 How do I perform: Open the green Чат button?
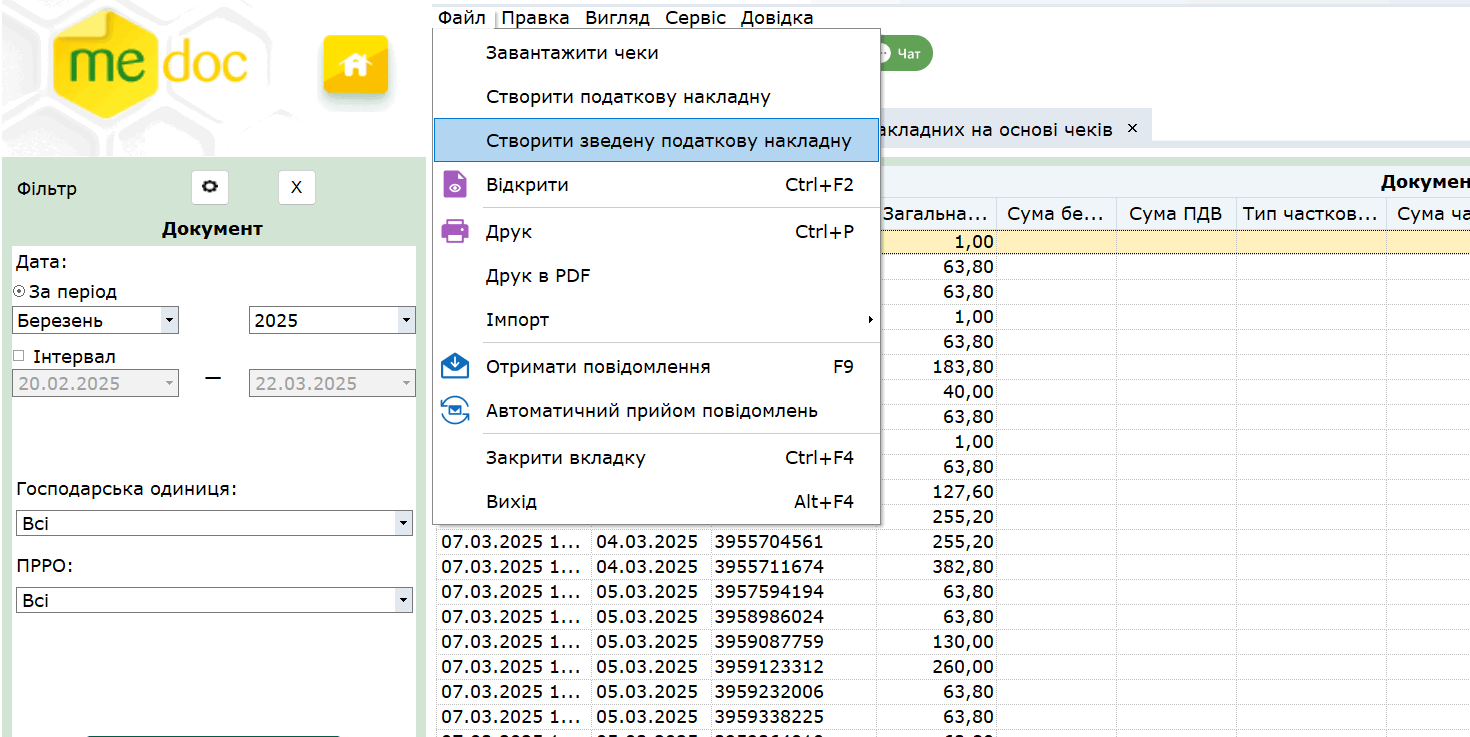point(905,54)
